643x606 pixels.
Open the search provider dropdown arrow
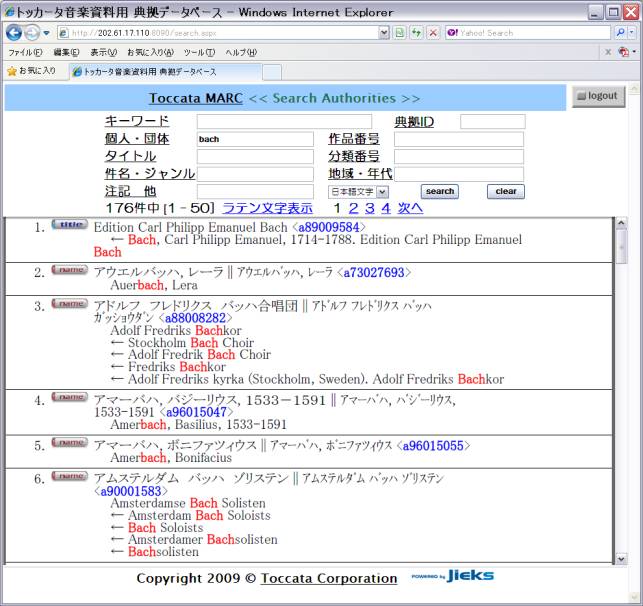(x=632, y=32)
